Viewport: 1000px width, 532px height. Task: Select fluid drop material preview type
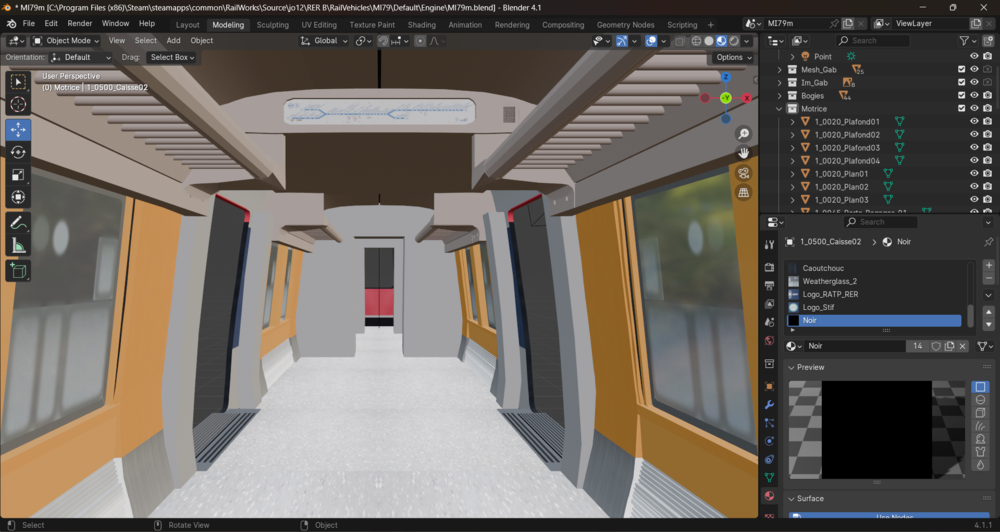coord(980,465)
